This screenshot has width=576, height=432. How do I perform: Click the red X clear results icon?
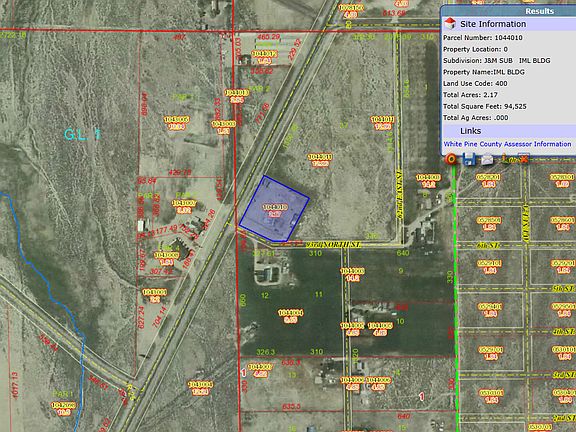(x=524, y=159)
